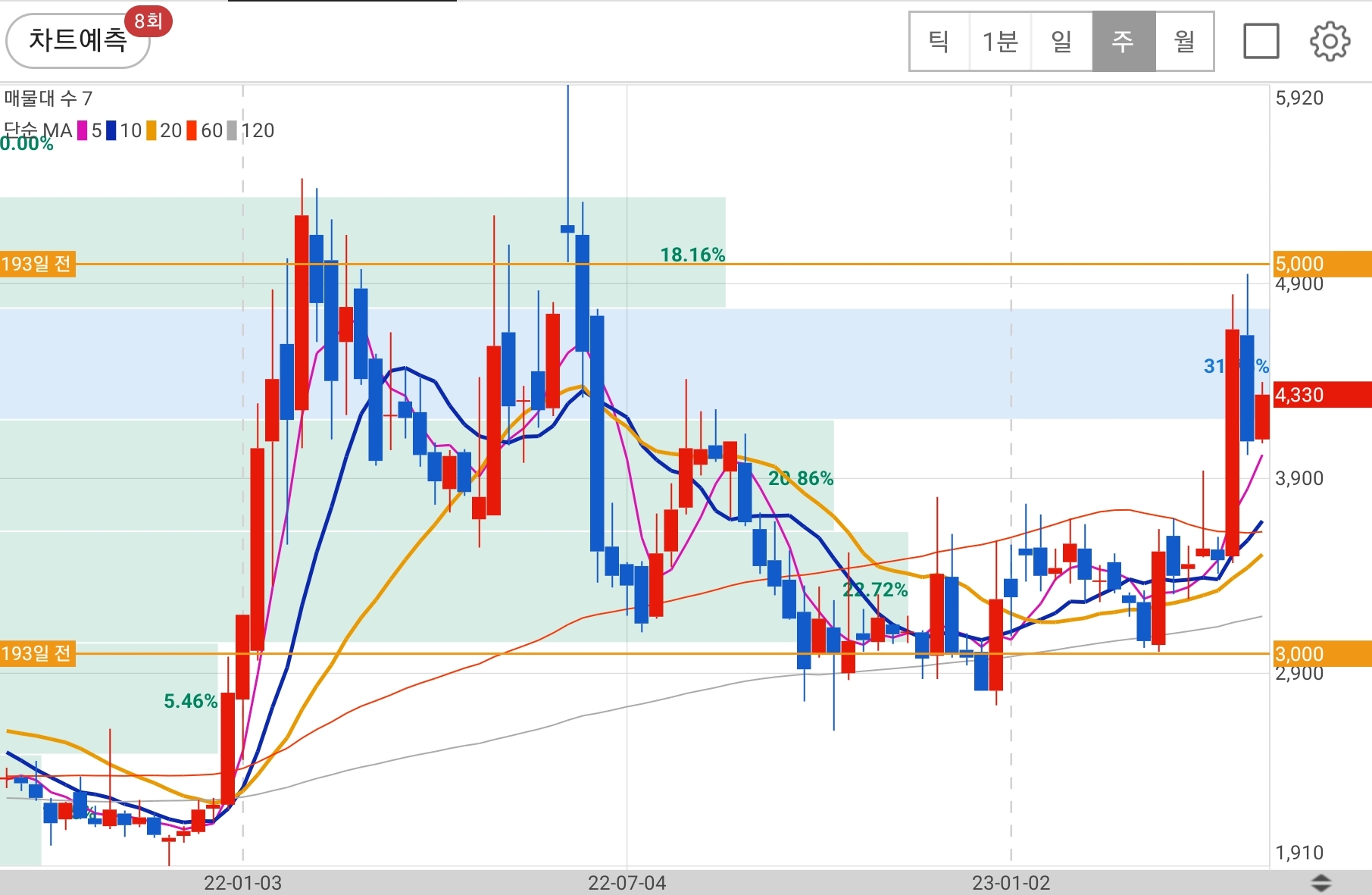Tap the 차트예측 chart prediction button
This screenshot has width=1372, height=895.
tap(78, 40)
